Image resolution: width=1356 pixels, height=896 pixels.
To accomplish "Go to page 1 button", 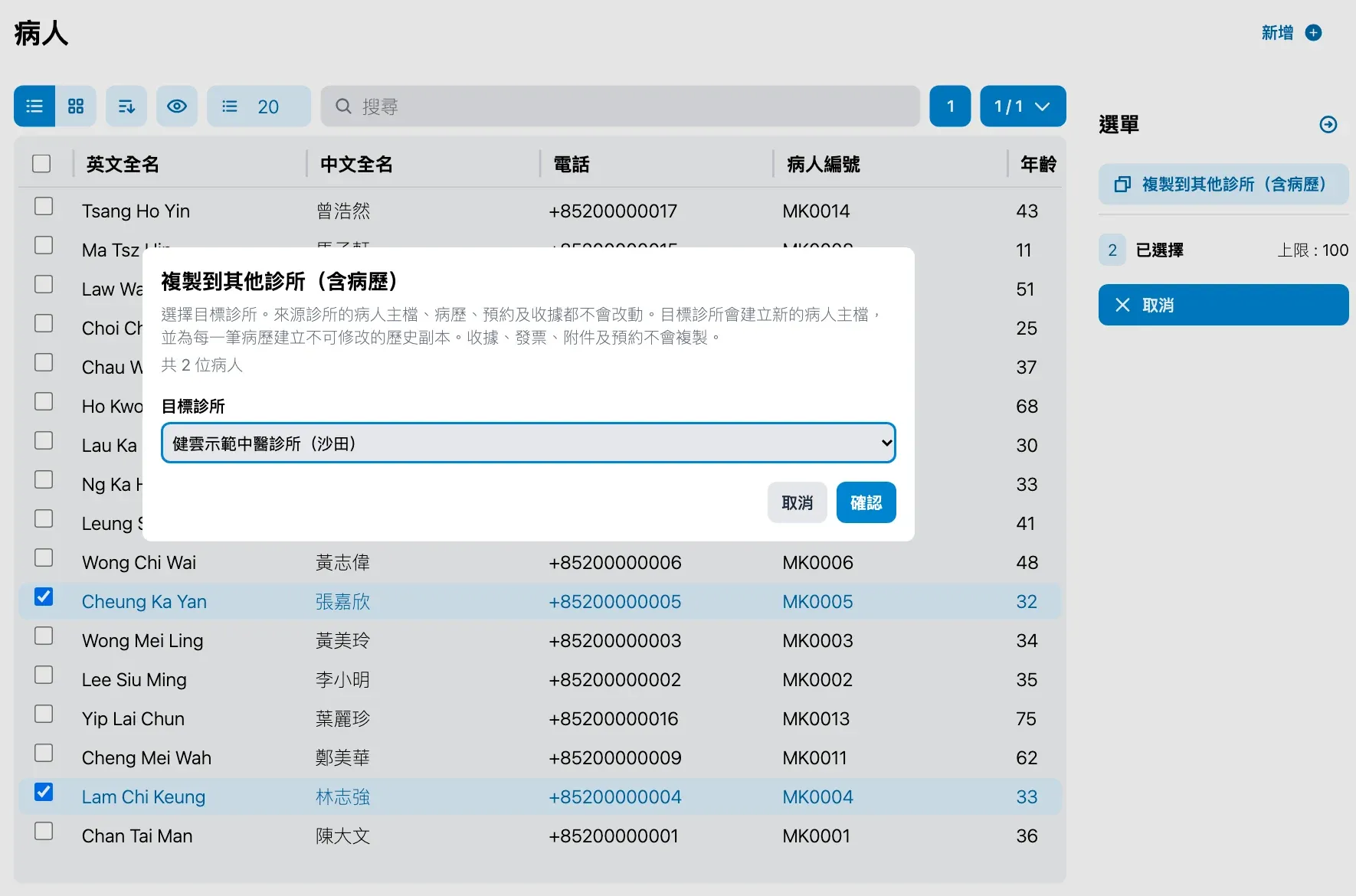I will 950,106.
